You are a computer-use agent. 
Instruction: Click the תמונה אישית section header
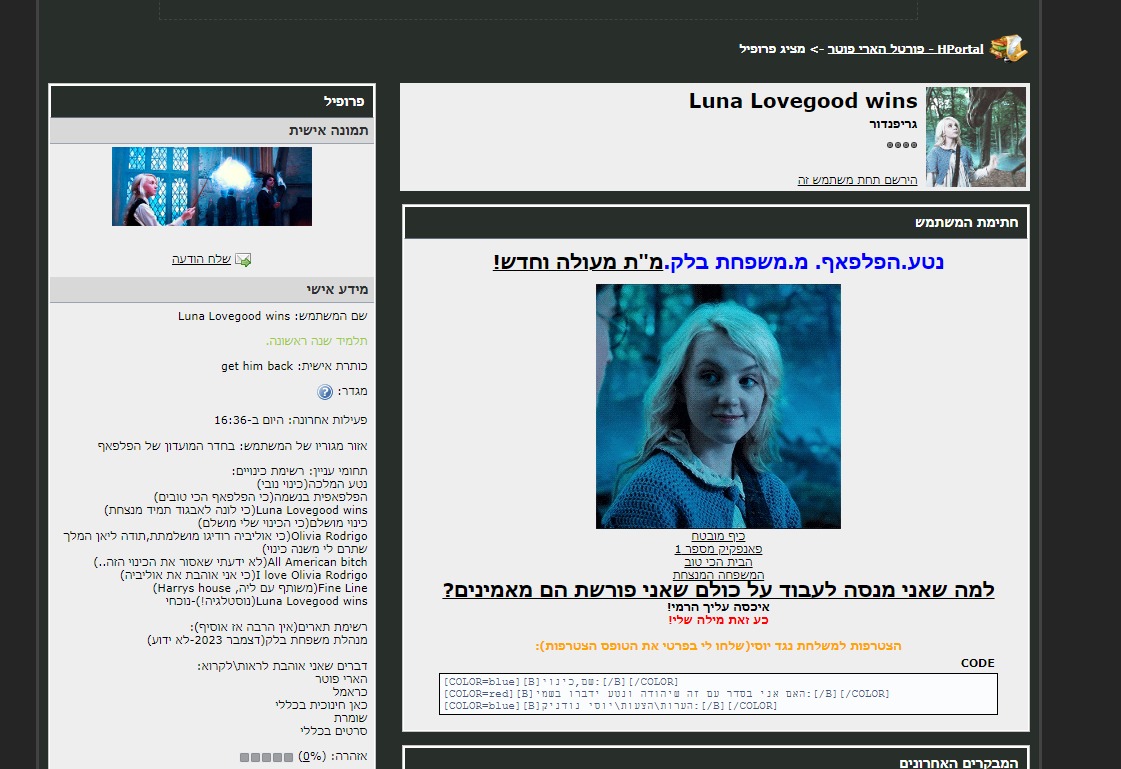(212, 130)
